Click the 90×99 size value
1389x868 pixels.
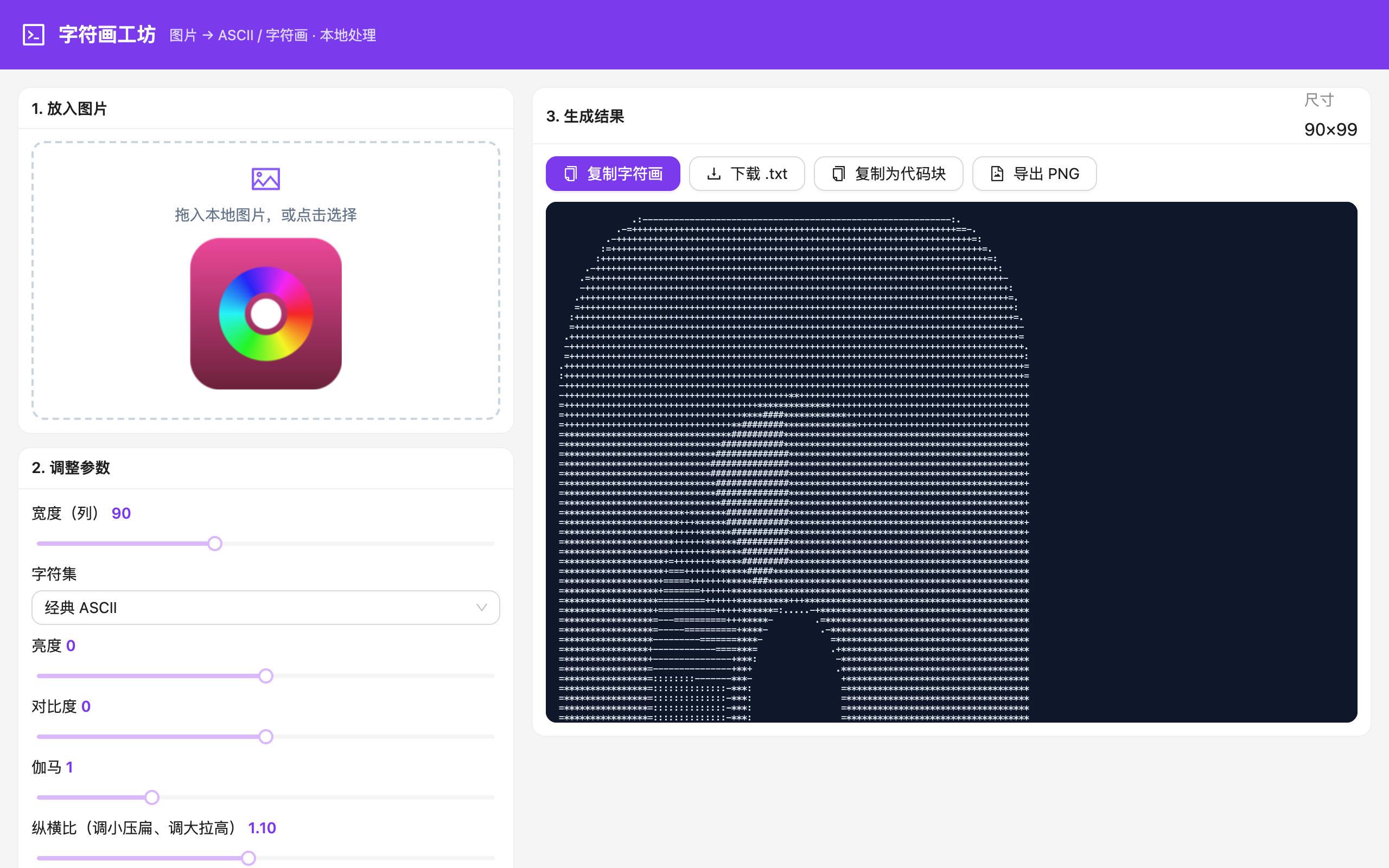click(1330, 130)
